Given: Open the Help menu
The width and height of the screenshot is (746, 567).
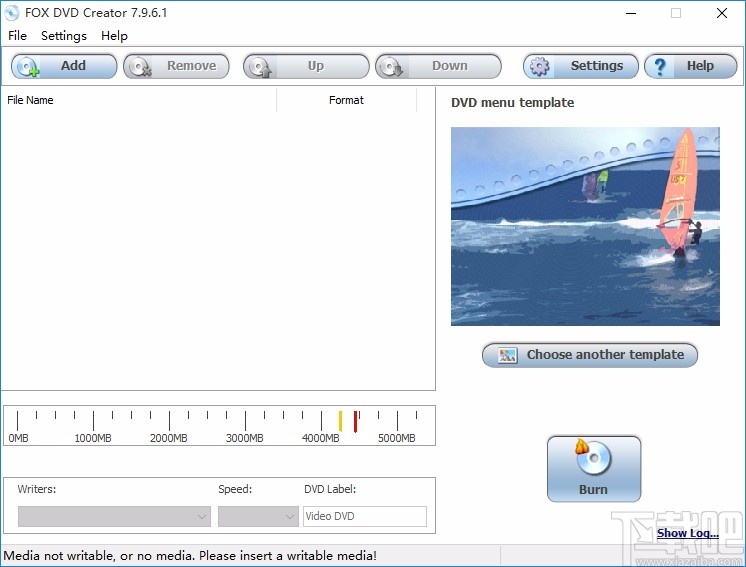Looking at the screenshot, I should tap(114, 36).
